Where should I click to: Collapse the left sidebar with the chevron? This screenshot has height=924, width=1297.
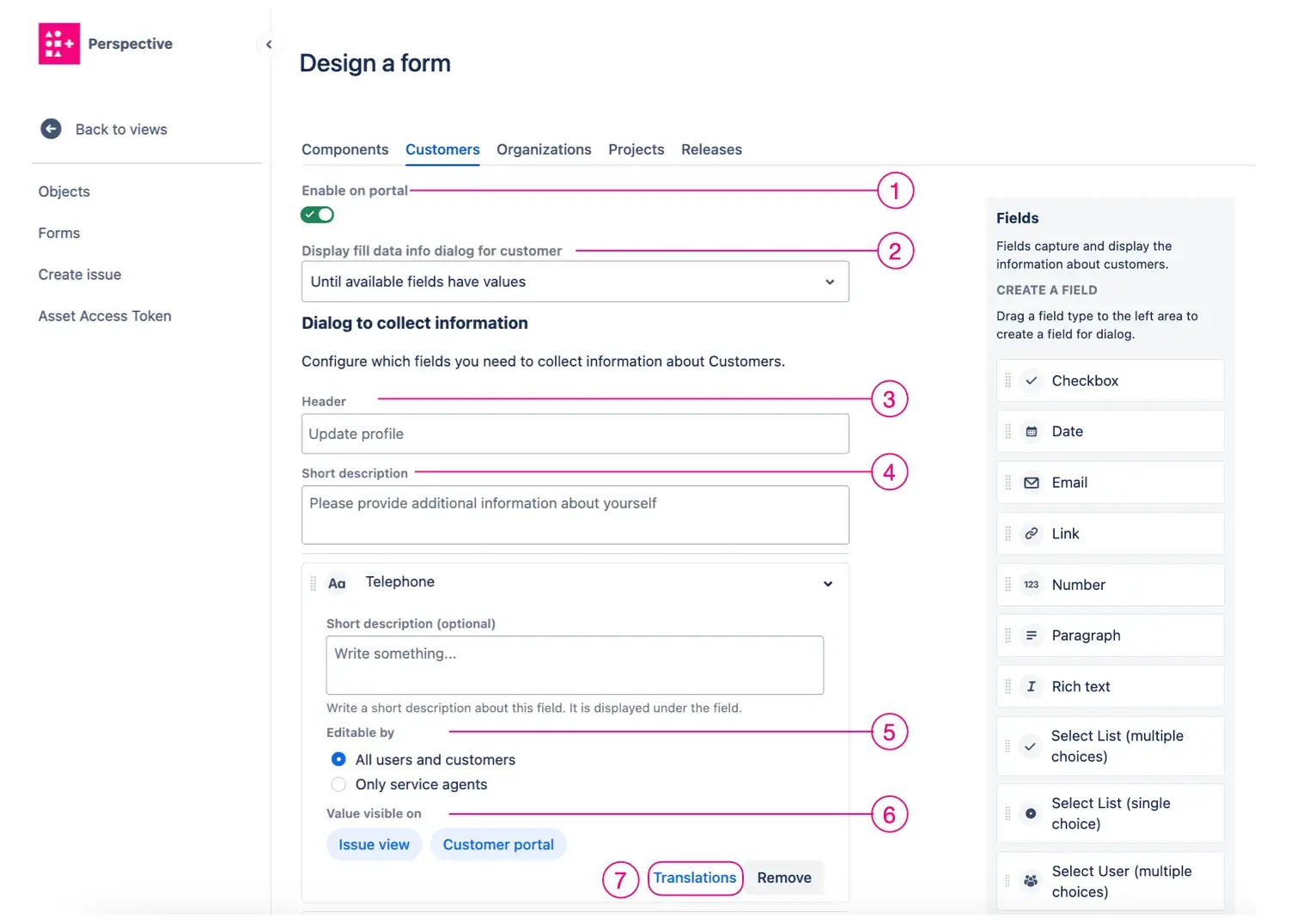coord(269,45)
